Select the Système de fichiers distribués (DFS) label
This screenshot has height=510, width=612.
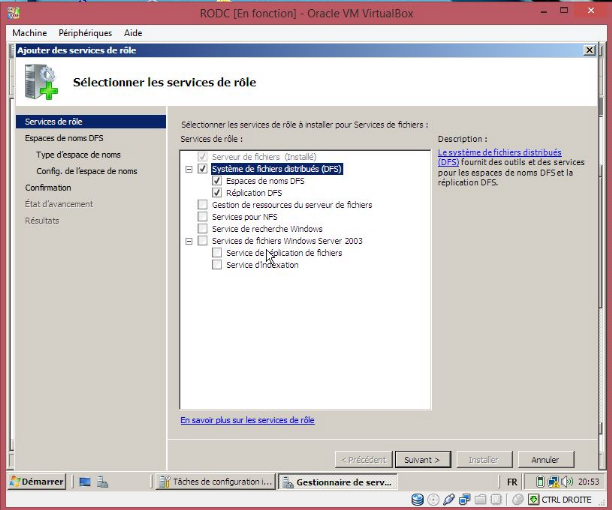point(277,169)
